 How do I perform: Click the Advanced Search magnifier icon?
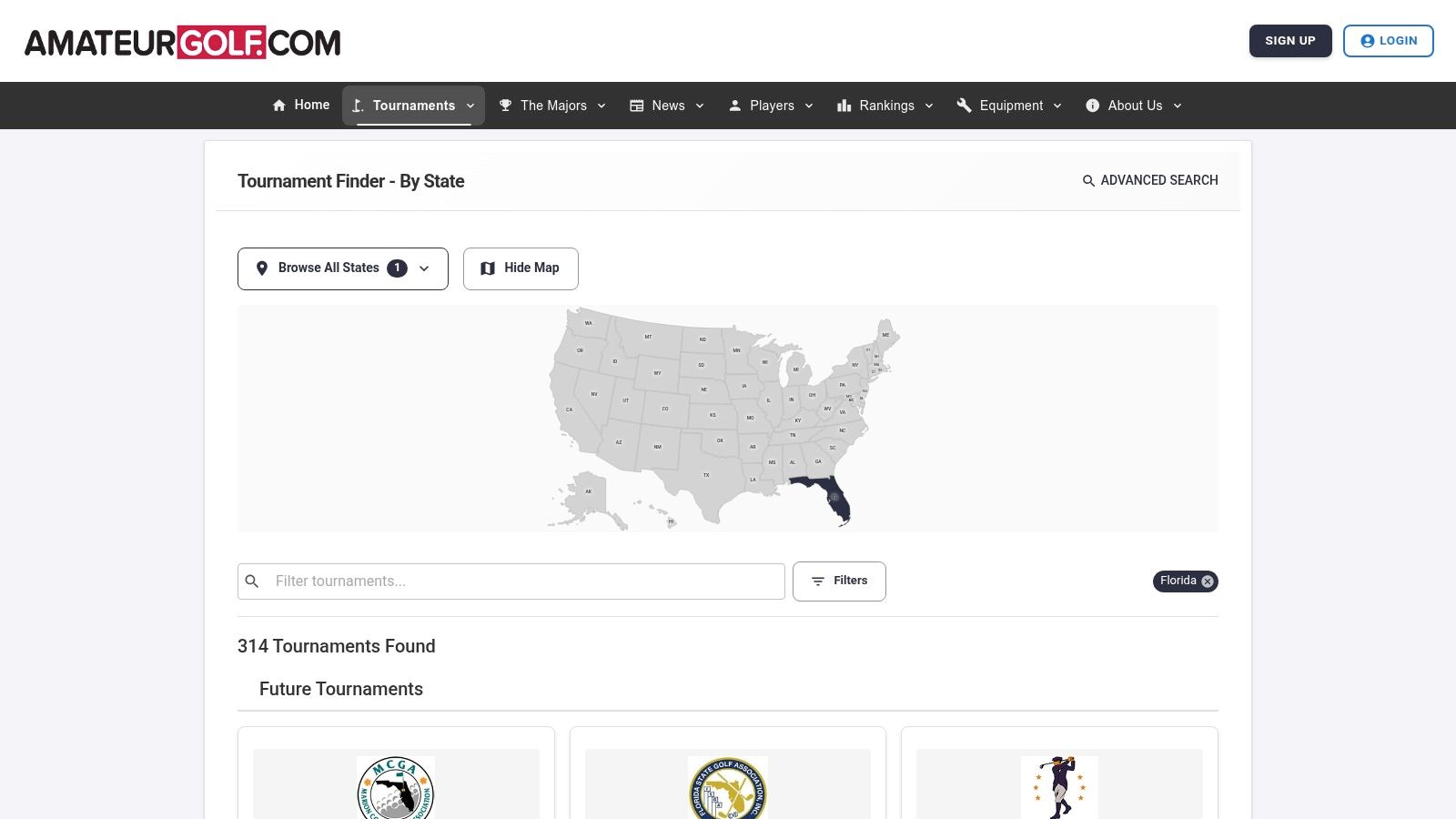point(1088,181)
